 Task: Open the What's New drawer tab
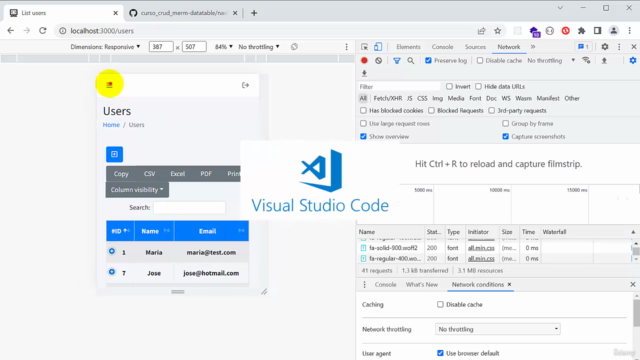click(x=422, y=284)
